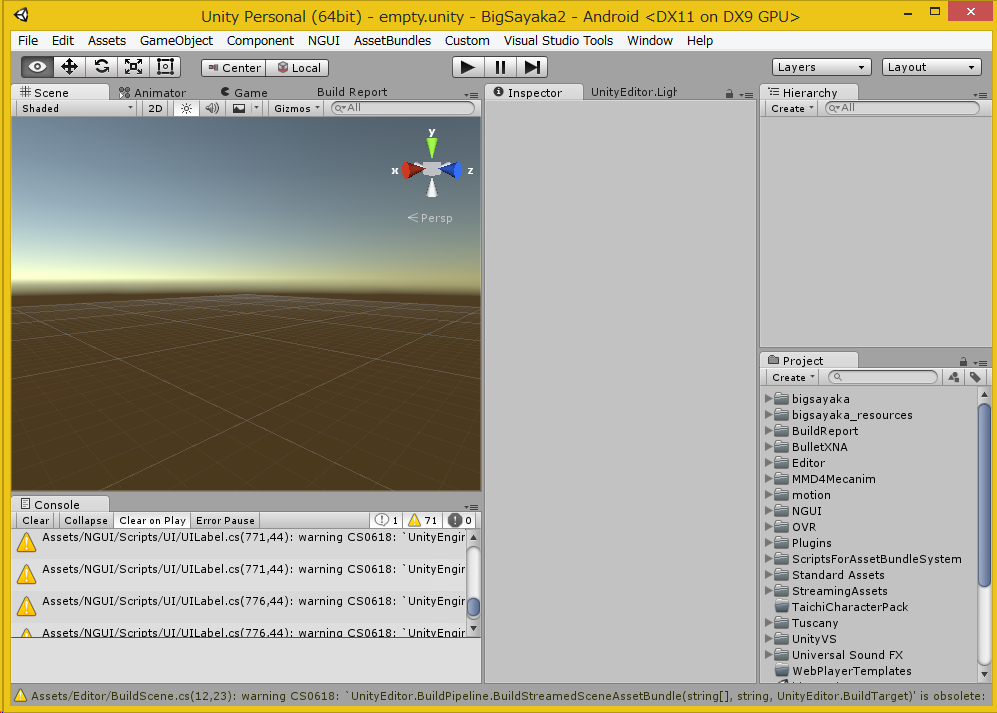Open Hierarchy panel options menu
This screenshot has height=713, width=997.
click(980, 95)
